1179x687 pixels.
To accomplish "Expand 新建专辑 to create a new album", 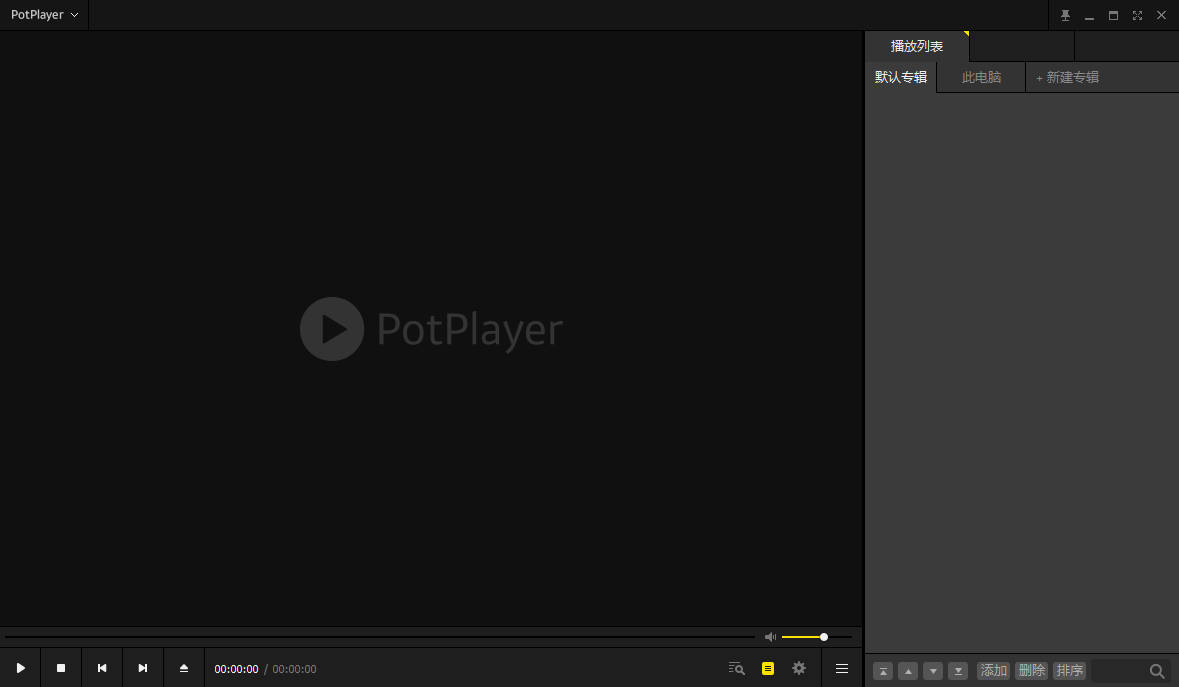I will click(1066, 76).
